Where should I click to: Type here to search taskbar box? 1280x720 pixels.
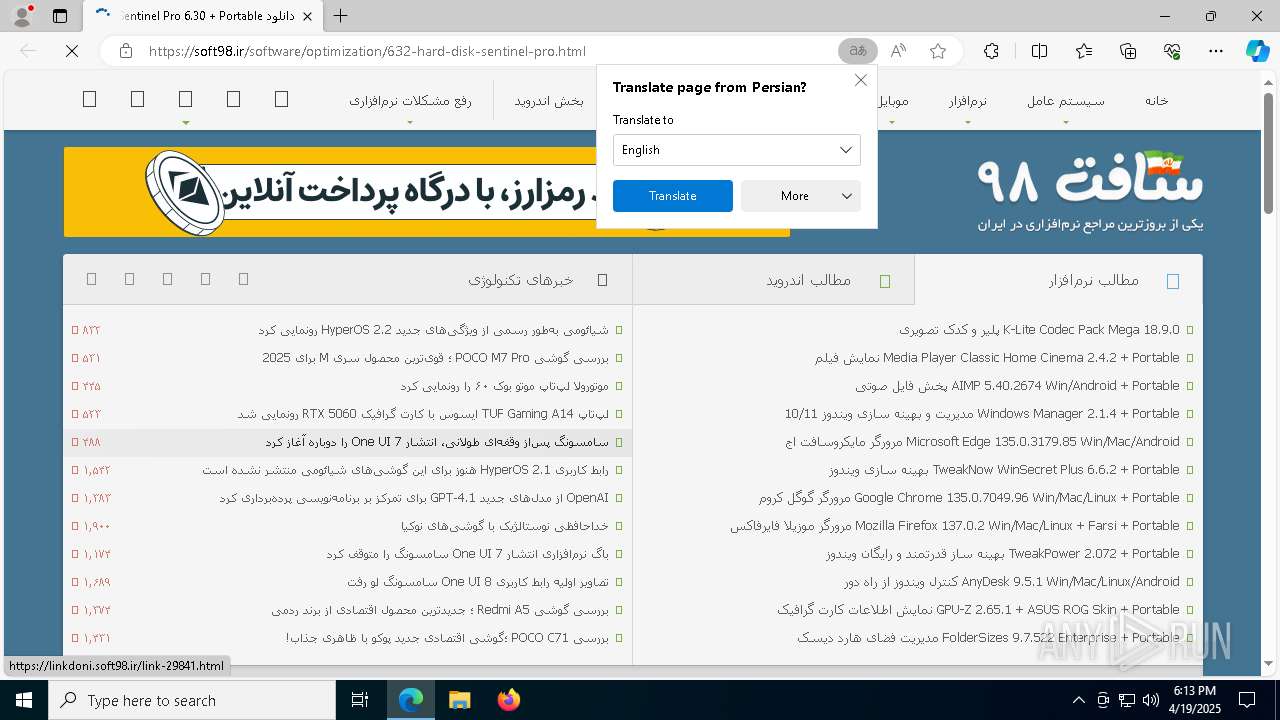[192, 700]
